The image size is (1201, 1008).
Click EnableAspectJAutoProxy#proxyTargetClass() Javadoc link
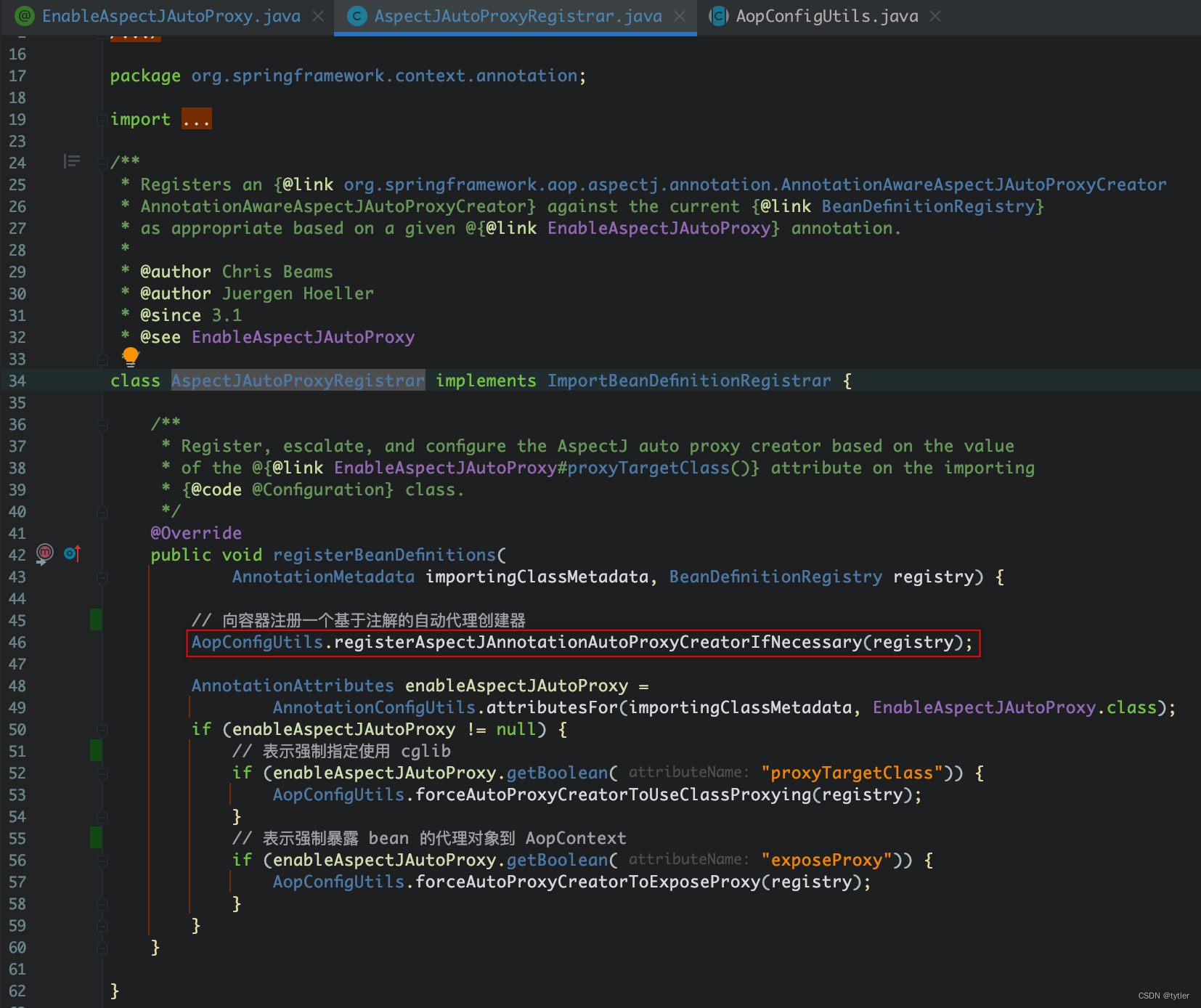pos(542,468)
